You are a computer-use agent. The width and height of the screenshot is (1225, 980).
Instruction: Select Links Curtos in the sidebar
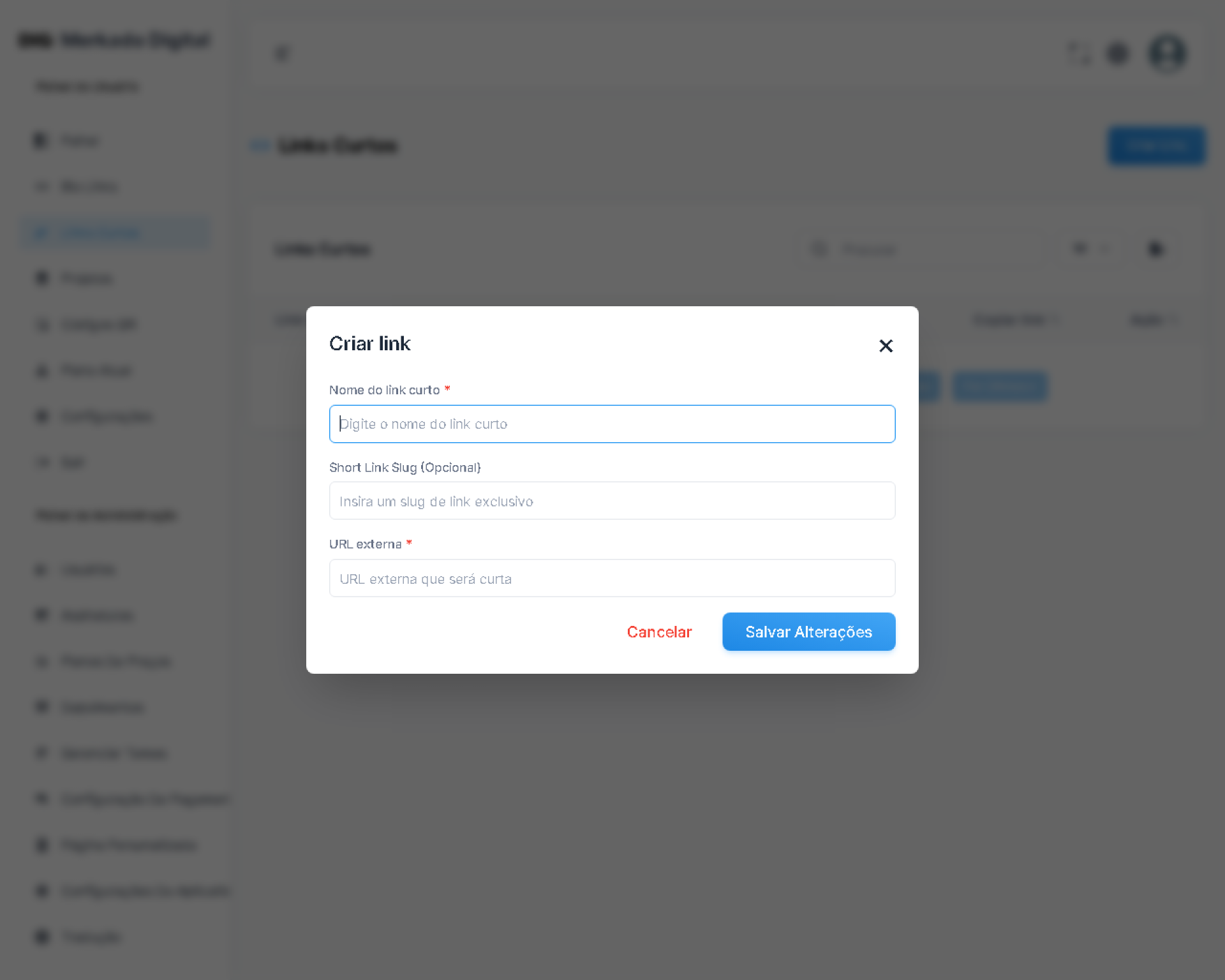tap(101, 233)
